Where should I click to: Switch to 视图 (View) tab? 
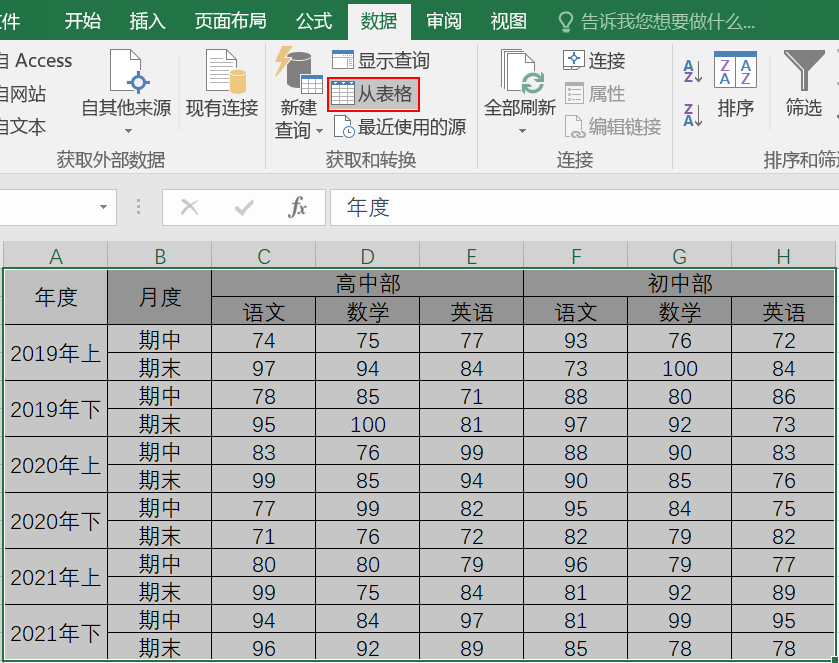point(508,21)
